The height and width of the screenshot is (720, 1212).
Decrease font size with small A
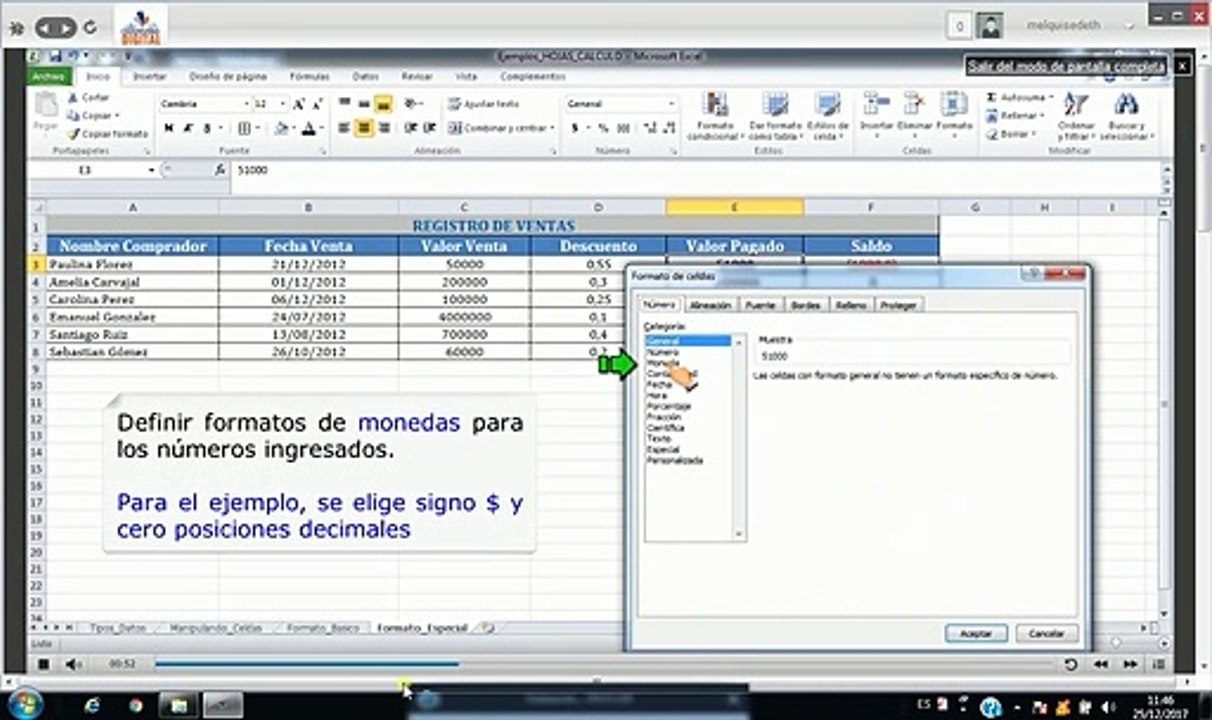click(316, 104)
